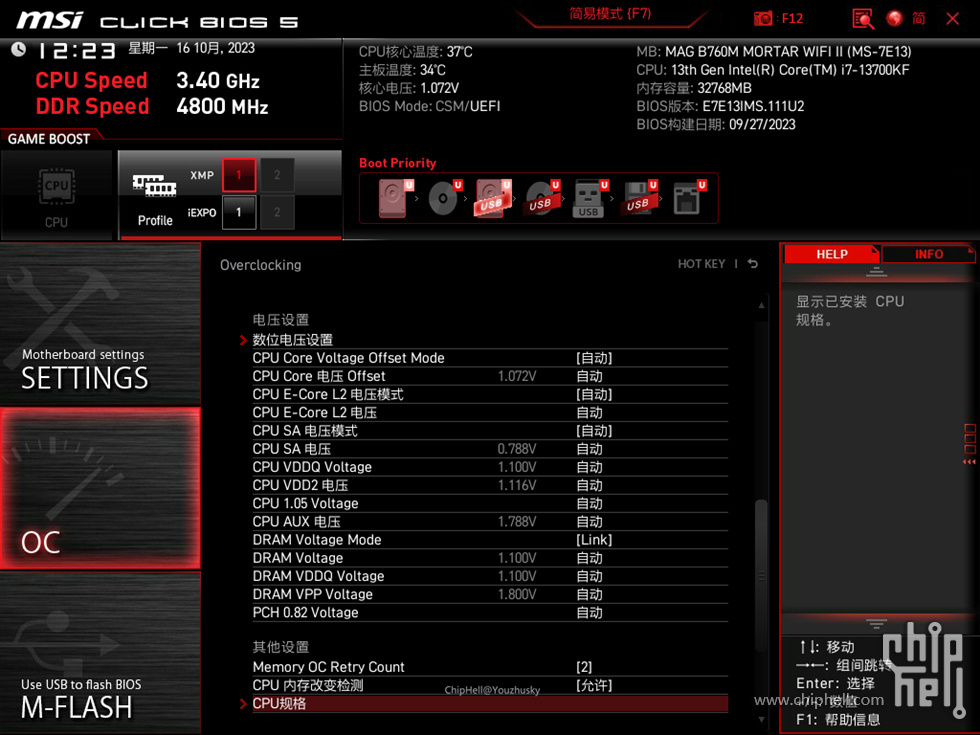Edit the PCH 0.82 Voltage value
Viewport: 980px width, 735px height.
[589, 612]
